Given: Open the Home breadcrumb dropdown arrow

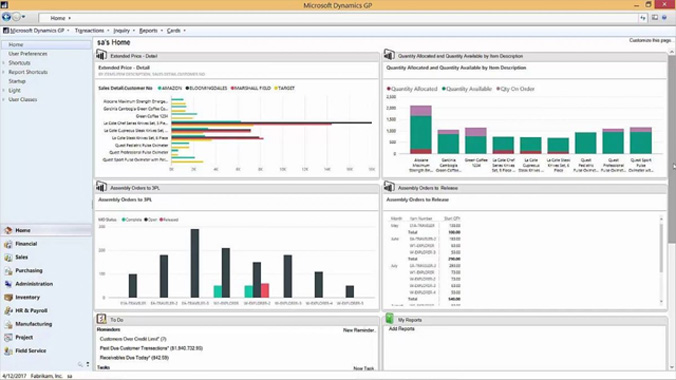Looking at the screenshot, I should pyautogui.click(x=69, y=19).
